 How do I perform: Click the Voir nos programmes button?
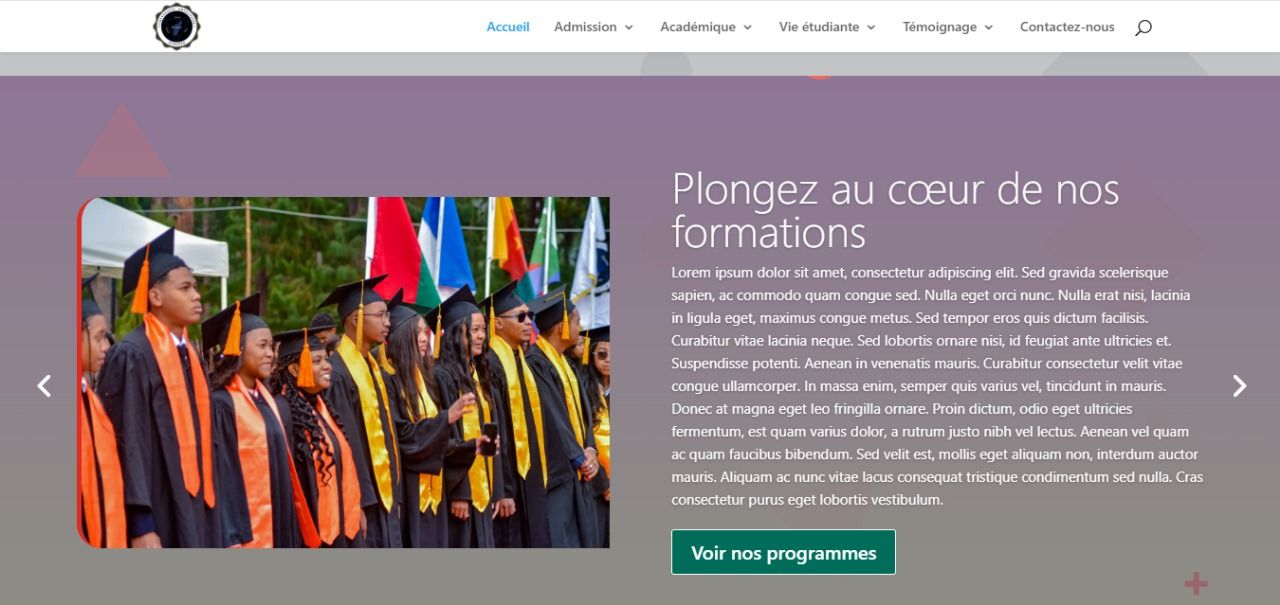point(783,552)
